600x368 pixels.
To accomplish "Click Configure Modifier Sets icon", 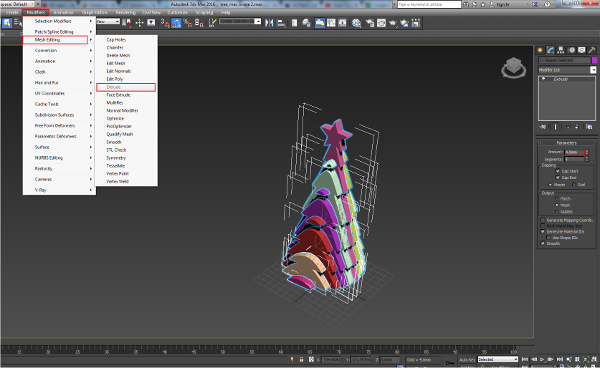I will coord(589,127).
